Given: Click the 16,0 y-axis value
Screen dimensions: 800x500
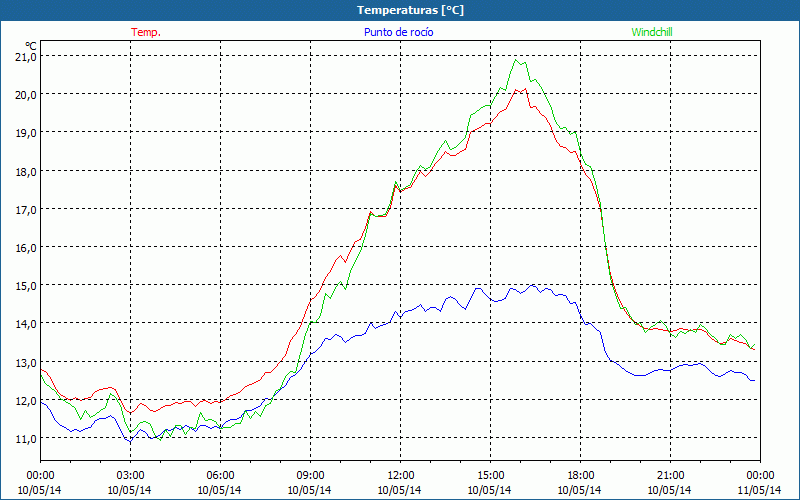Looking at the screenshot, I should coord(26,248).
